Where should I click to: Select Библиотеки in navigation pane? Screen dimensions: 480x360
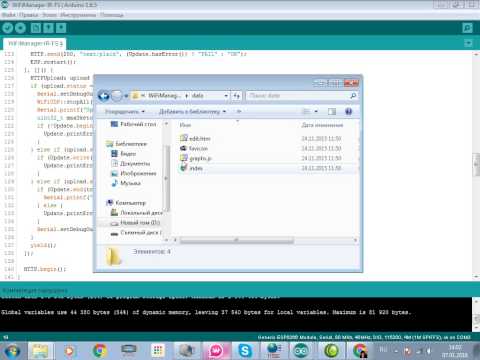(127, 144)
